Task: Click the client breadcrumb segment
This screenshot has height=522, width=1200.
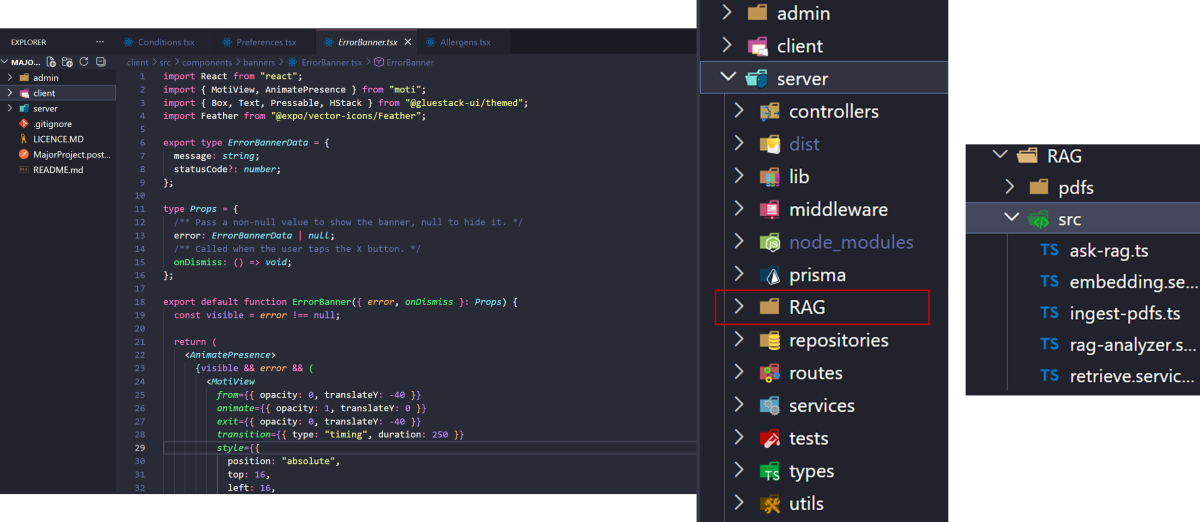Action: 137,62
